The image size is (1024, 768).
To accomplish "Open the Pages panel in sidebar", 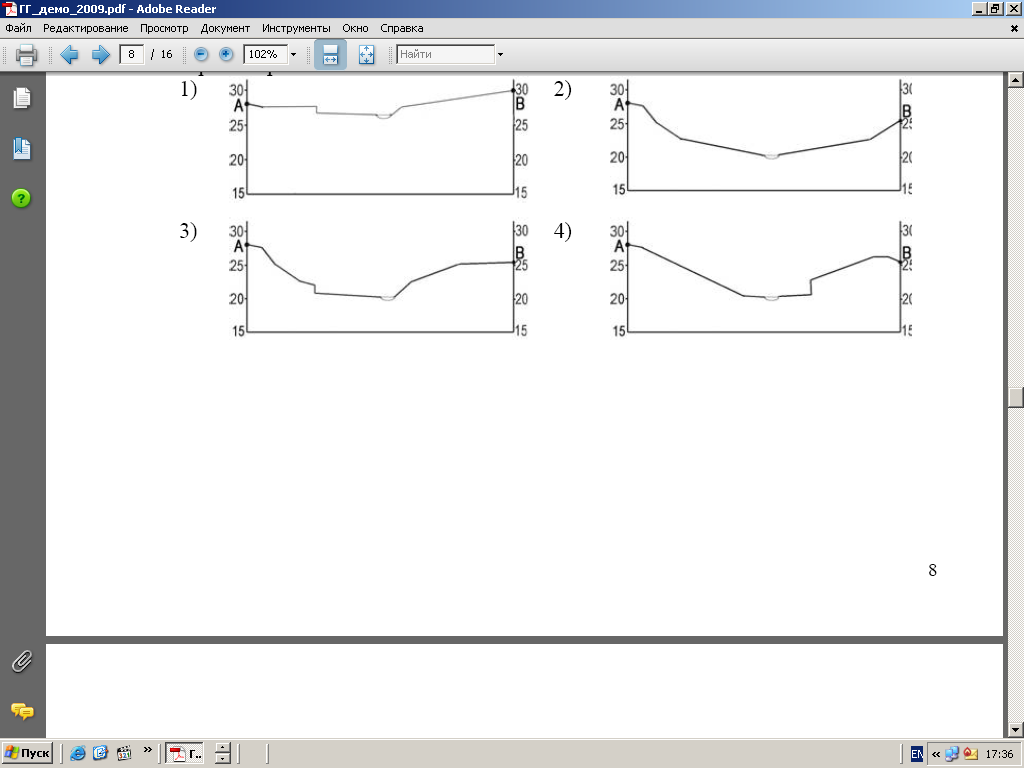I will (x=22, y=98).
